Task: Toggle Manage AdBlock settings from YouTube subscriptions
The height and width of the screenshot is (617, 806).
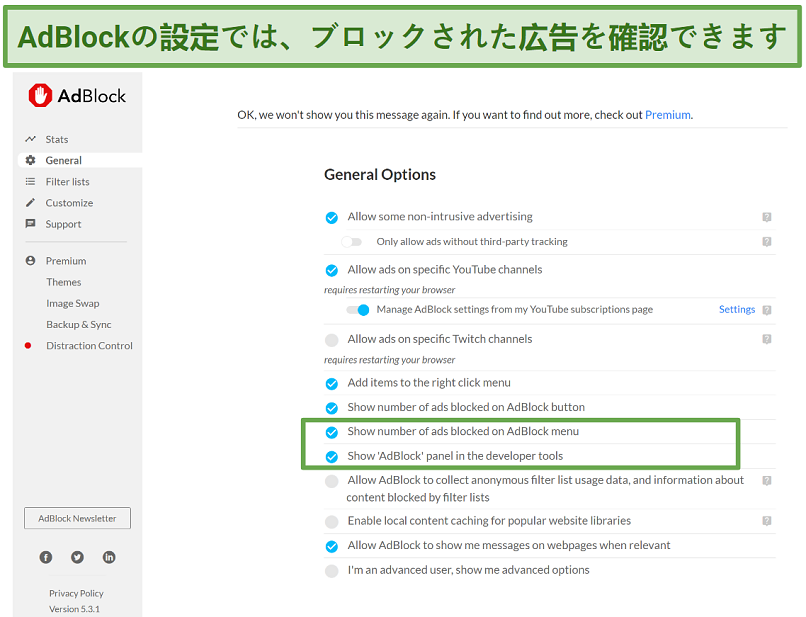Action: (x=358, y=310)
